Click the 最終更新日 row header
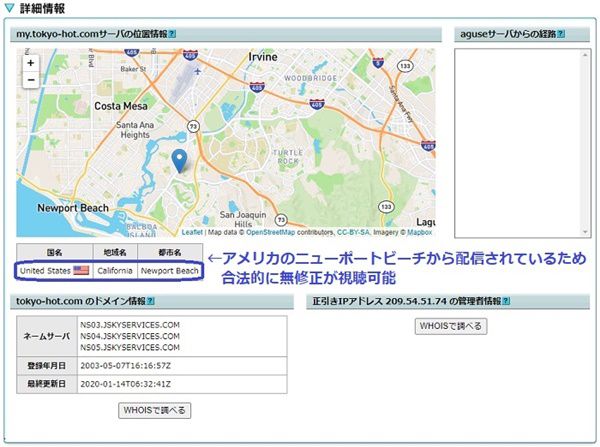Image resolution: width=600 pixels, height=447 pixels. (x=47, y=384)
